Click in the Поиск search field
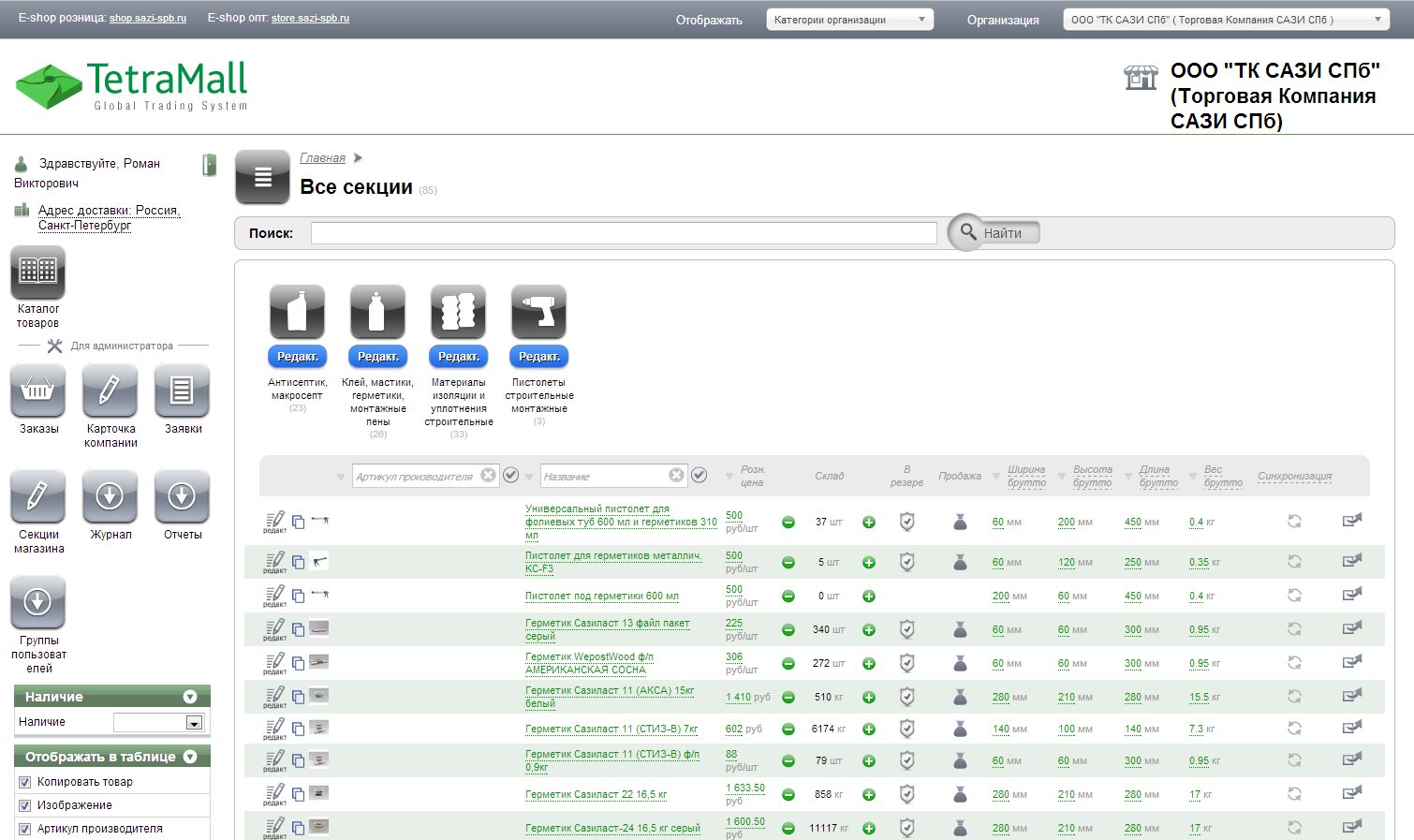Screen dimensions: 1414x840 pos(624,233)
